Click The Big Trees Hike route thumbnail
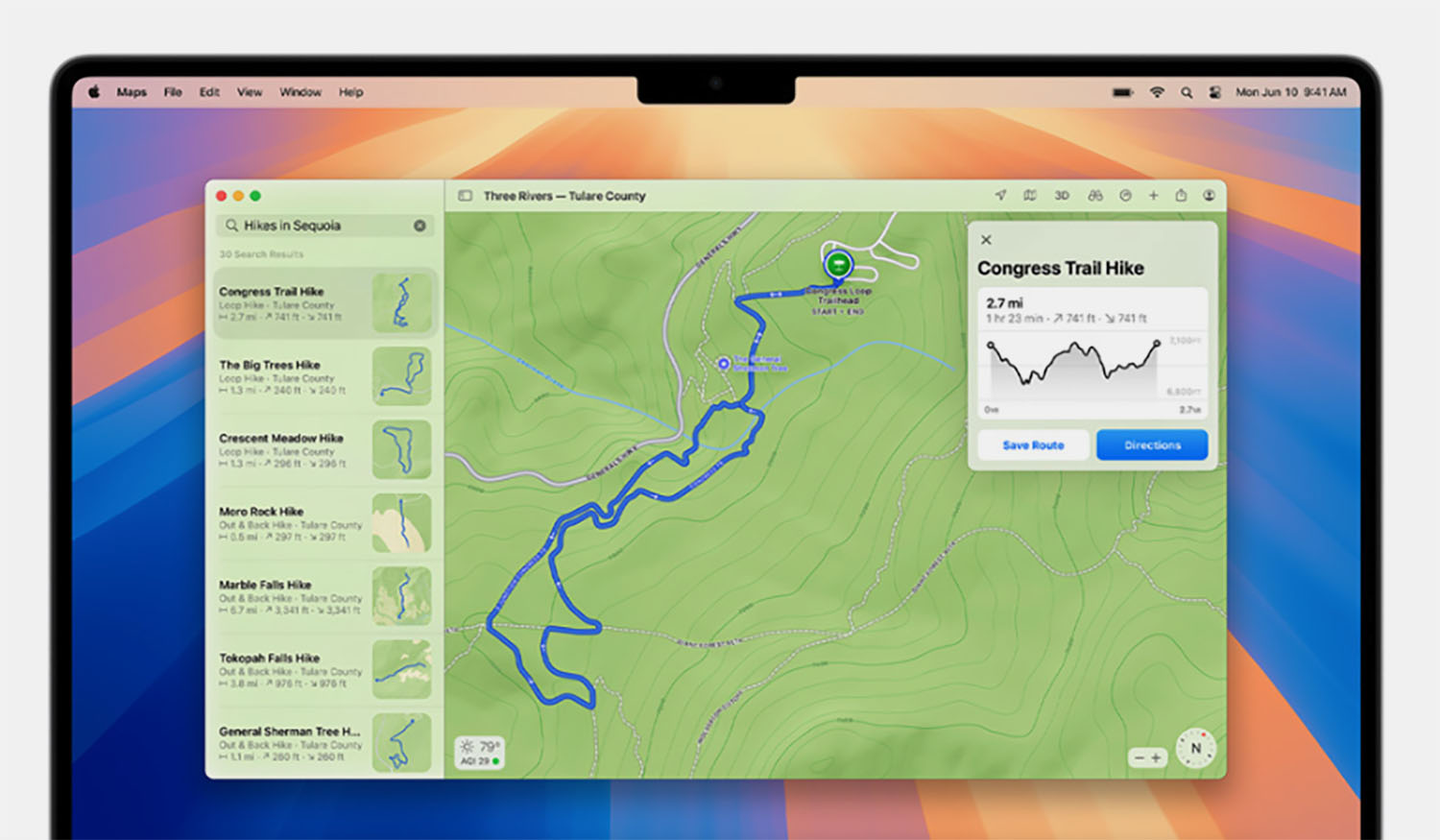 [401, 376]
